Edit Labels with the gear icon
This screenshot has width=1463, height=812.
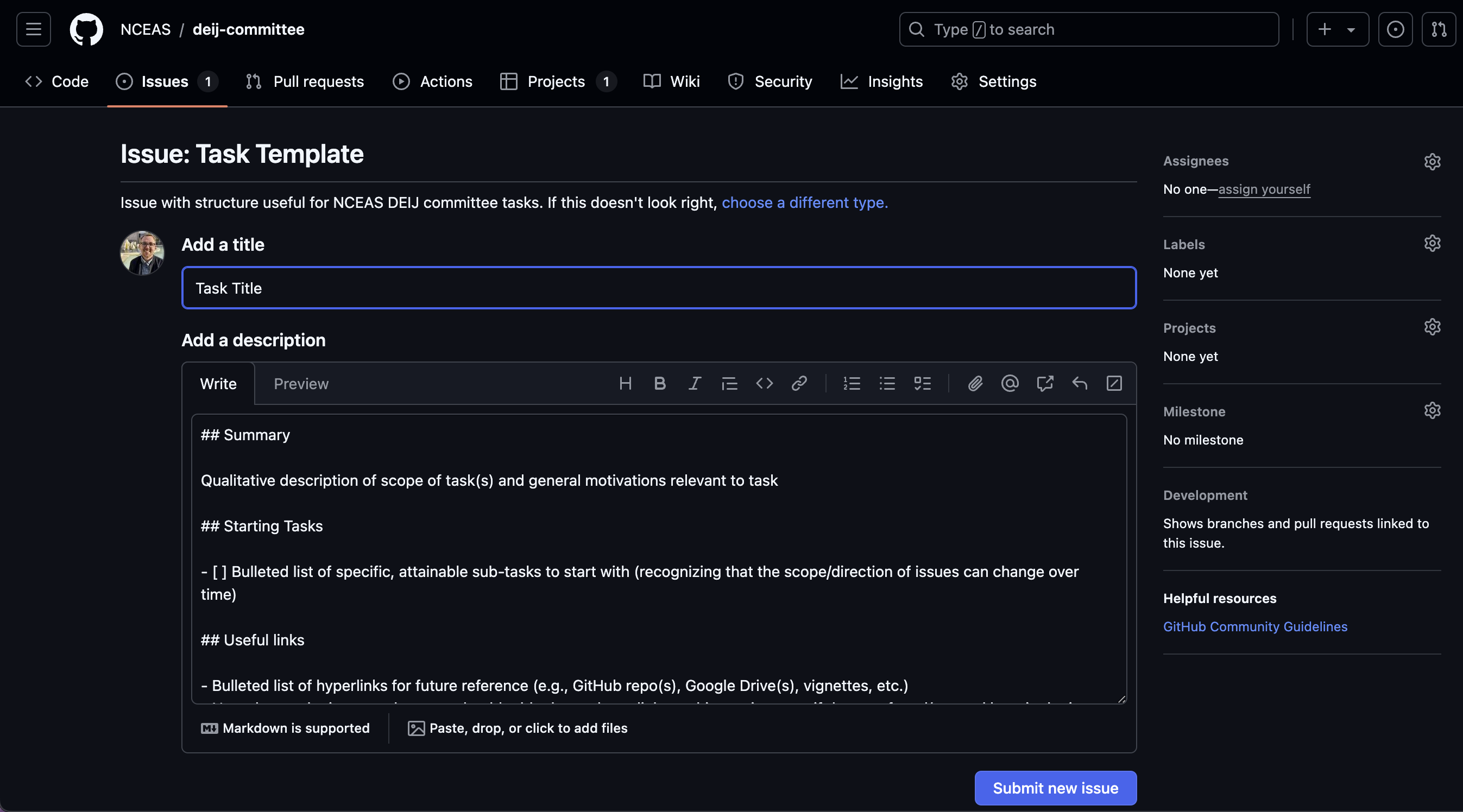pyautogui.click(x=1433, y=243)
